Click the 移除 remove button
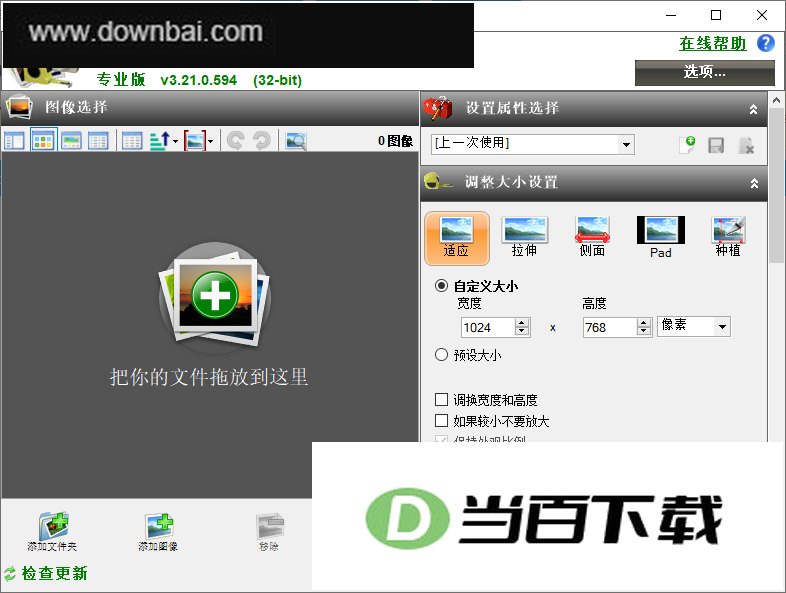This screenshot has height=593, width=786. coord(270,532)
